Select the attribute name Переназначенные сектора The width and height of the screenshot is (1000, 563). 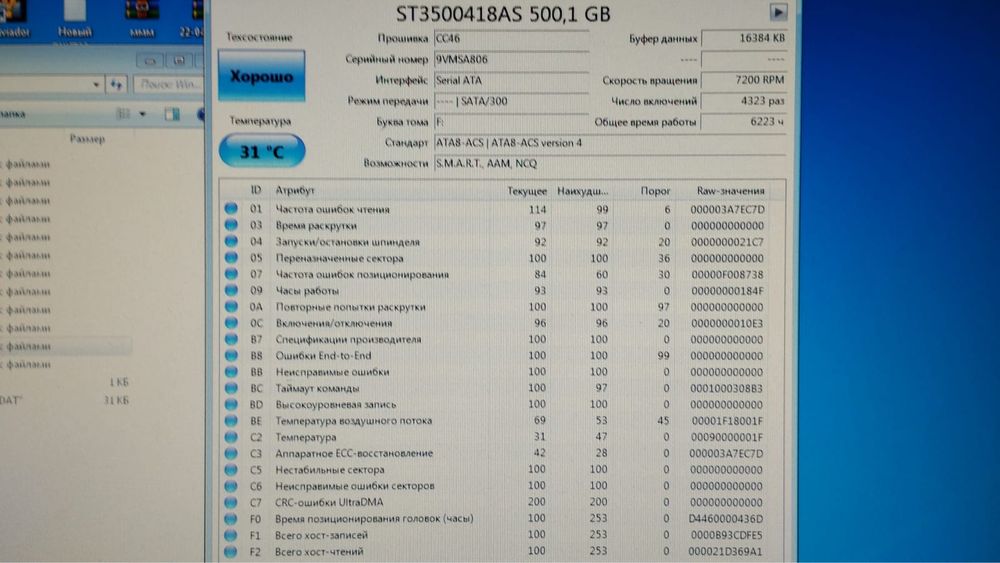coord(339,258)
